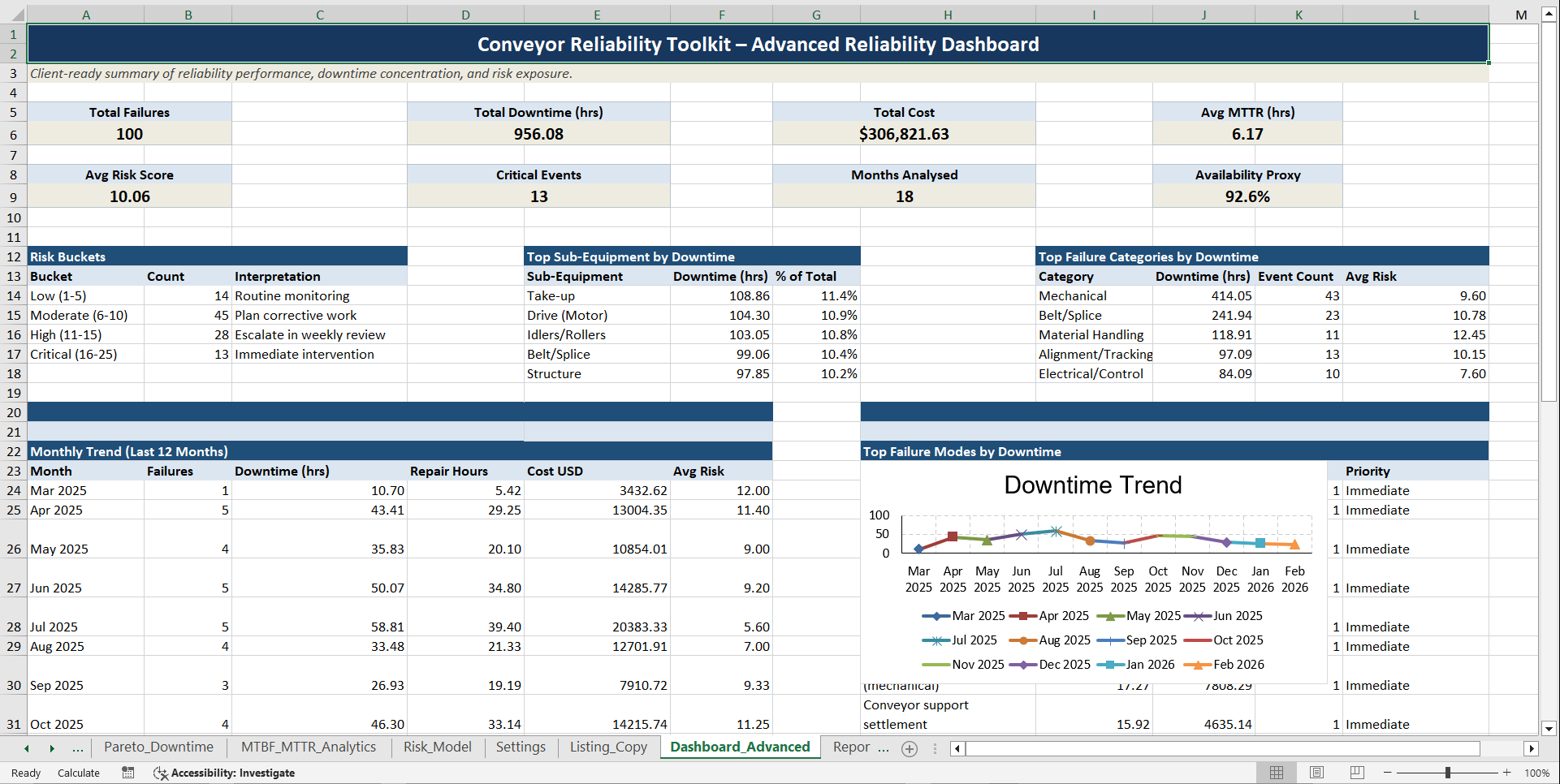The height and width of the screenshot is (784, 1560).
Task: Zoom in using the plus icon
Action: click(x=1507, y=773)
